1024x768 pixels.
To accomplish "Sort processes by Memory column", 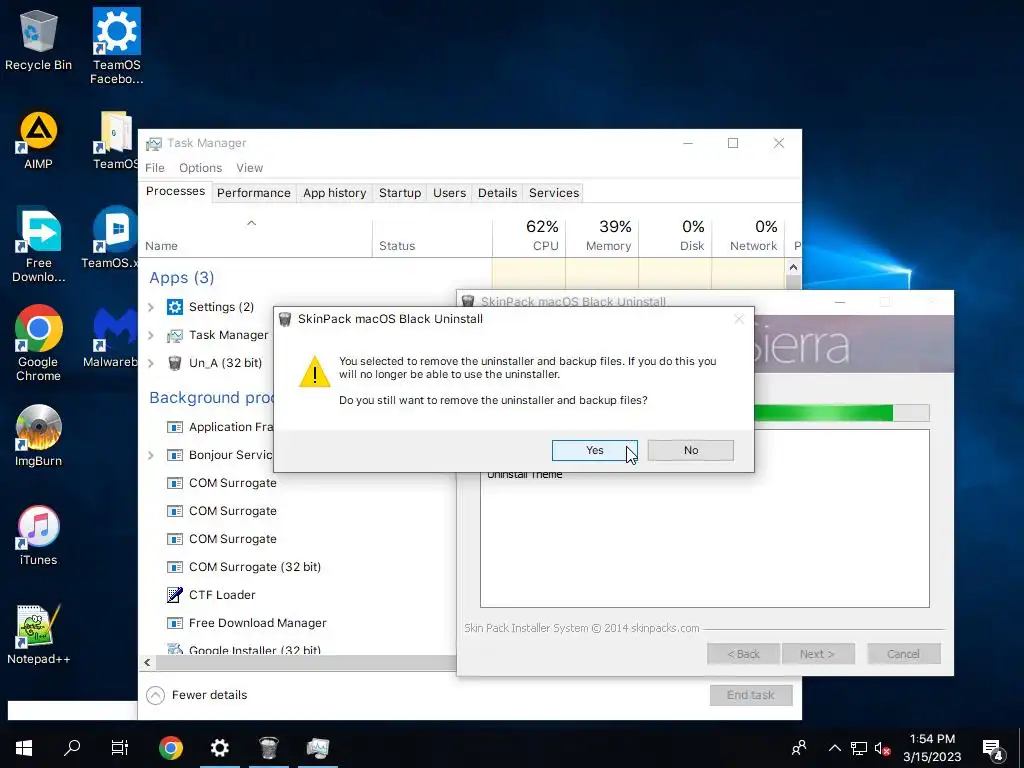I will [x=602, y=236].
